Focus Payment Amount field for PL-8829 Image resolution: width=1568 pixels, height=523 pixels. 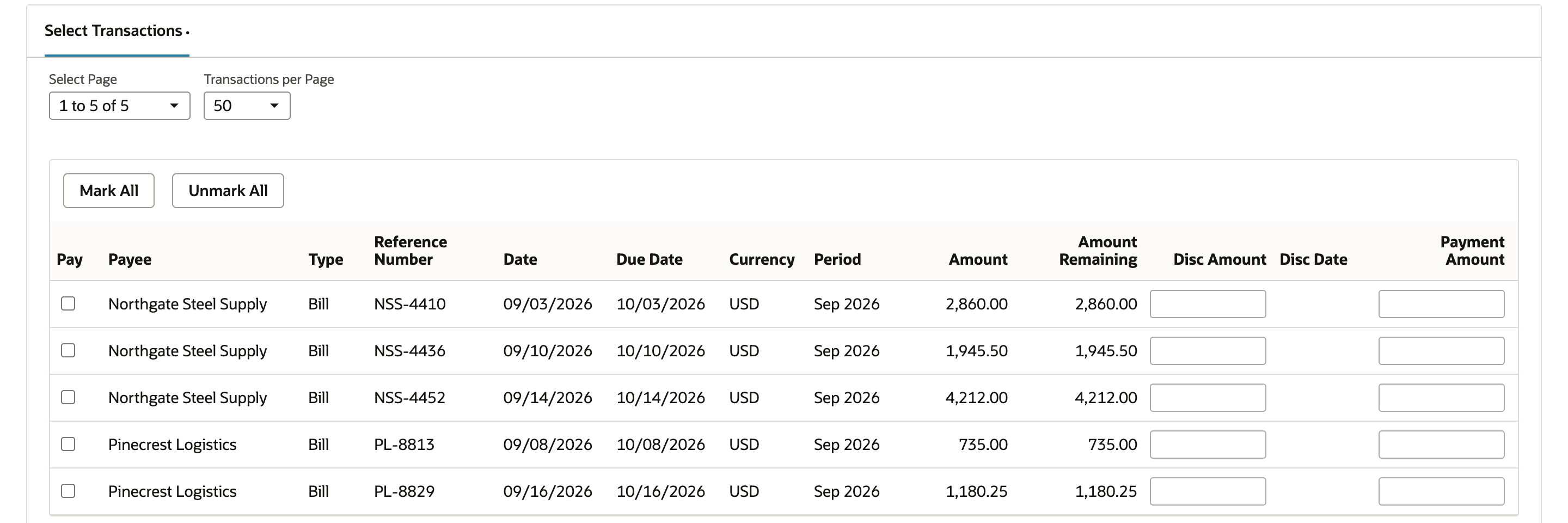click(x=1441, y=491)
